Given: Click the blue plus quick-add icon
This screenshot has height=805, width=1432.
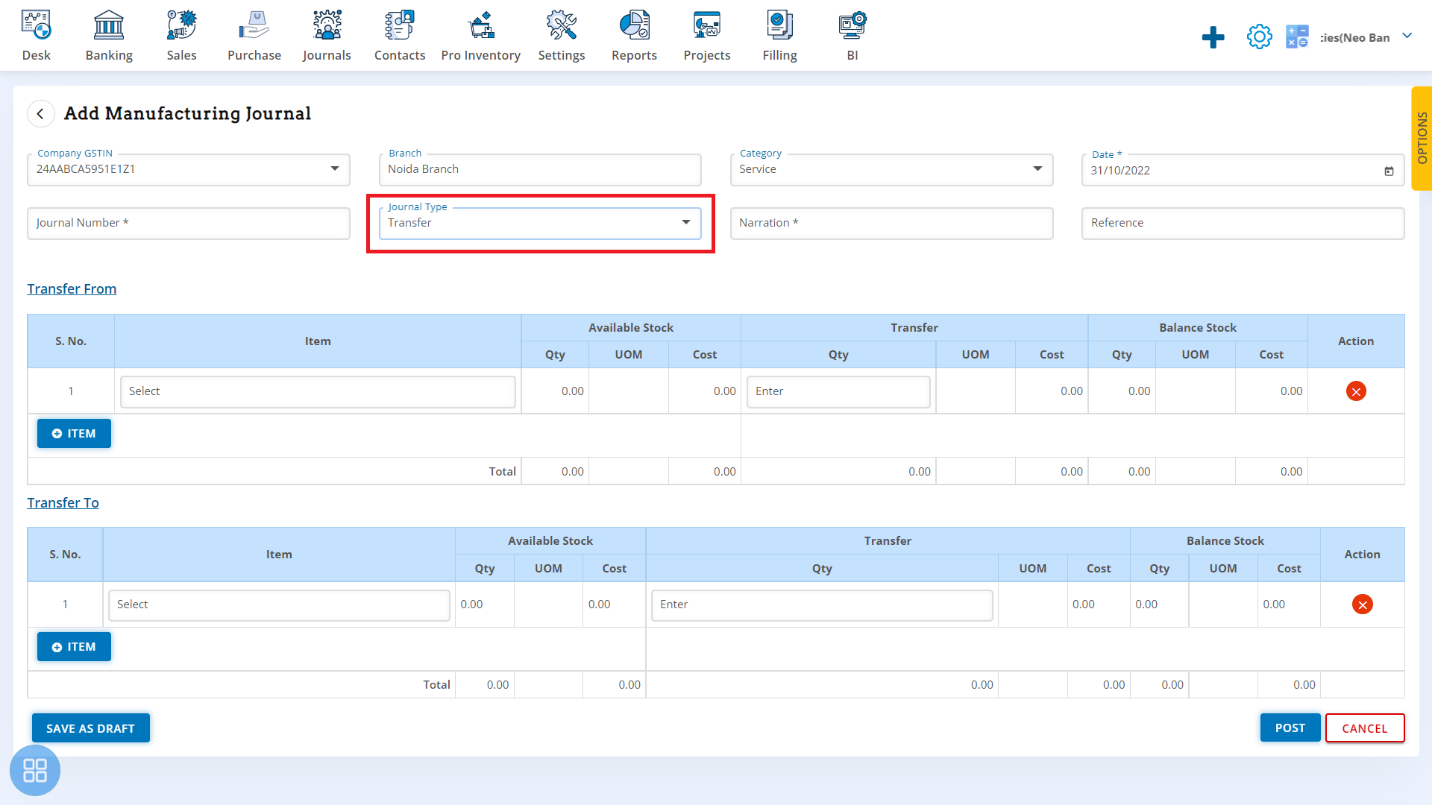Looking at the screenshot, I should coord(1213,38).
